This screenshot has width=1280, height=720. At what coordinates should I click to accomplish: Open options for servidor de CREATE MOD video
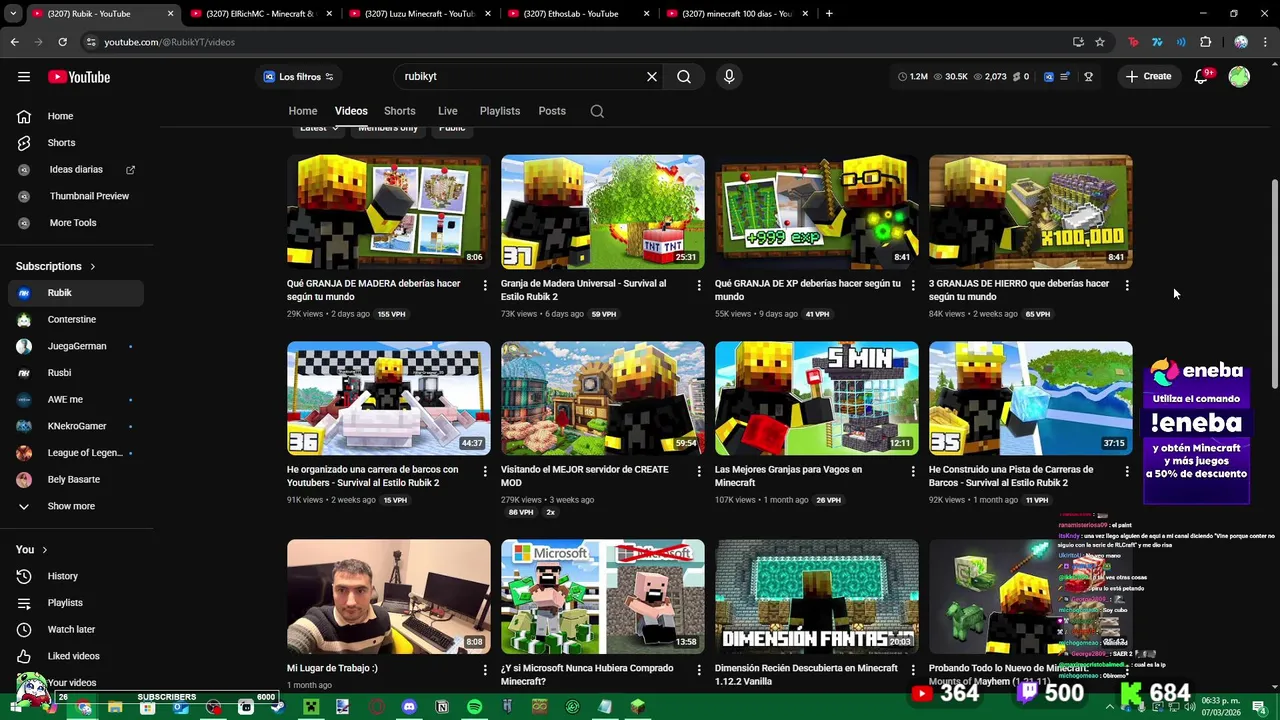(x=699, y=471)
